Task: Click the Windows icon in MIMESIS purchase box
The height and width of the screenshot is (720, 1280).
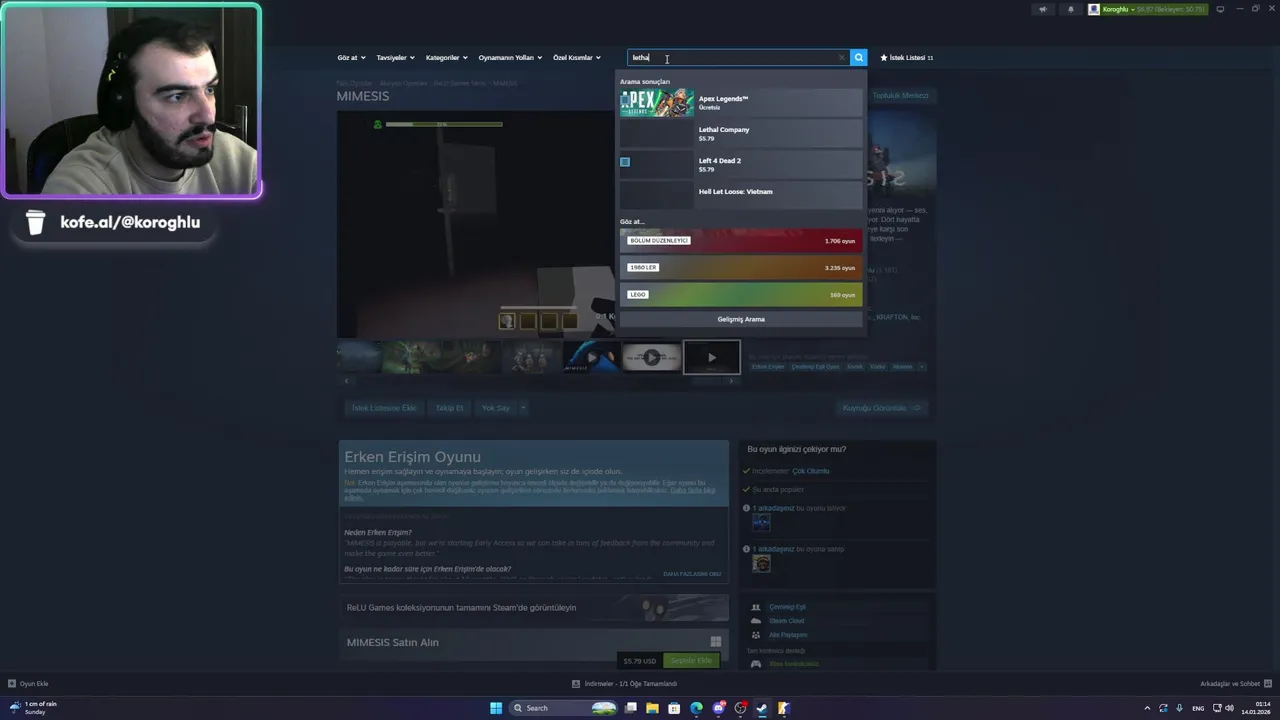Action: pos(716,642)
